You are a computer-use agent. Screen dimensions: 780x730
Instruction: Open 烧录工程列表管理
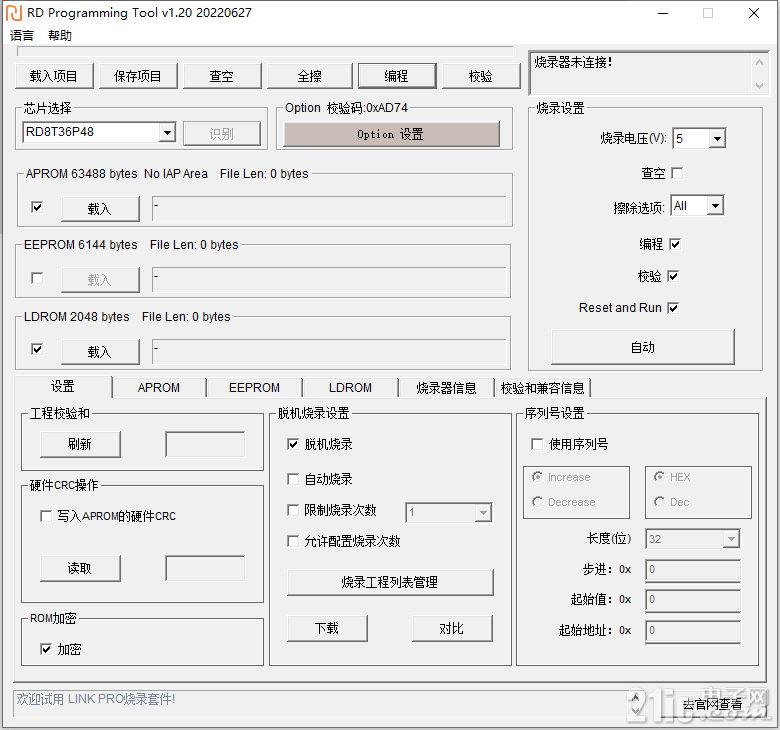pyautogui.click(x=390, y=582)
